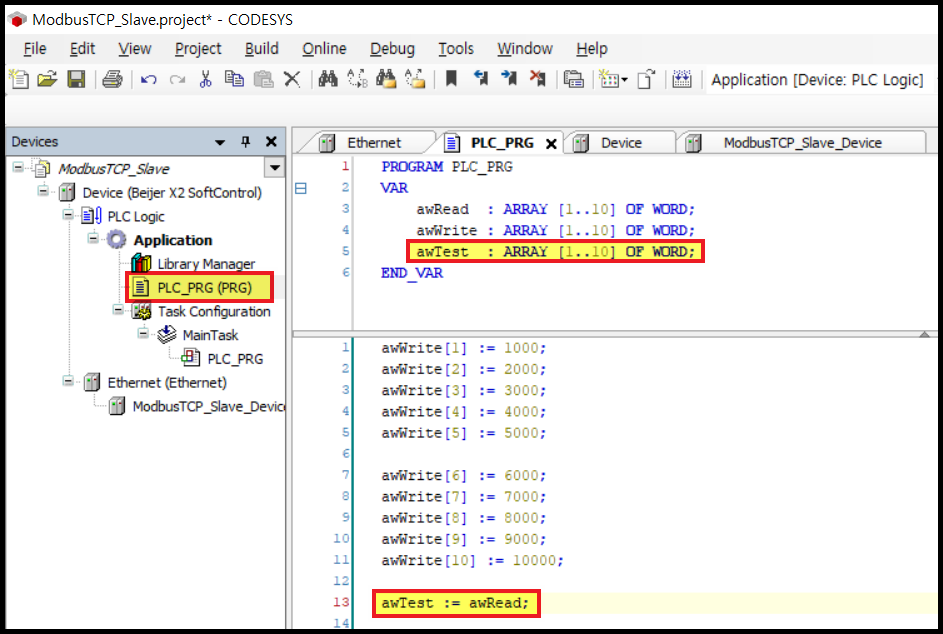Open the Add Object dropdown arrow

[x=624, y=80]
